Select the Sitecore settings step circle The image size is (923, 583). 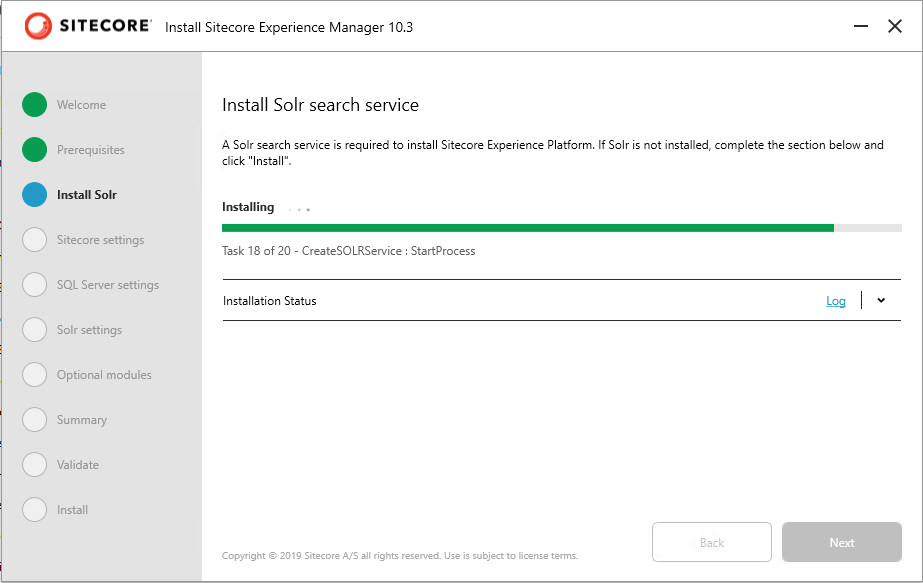click(35, 240)
